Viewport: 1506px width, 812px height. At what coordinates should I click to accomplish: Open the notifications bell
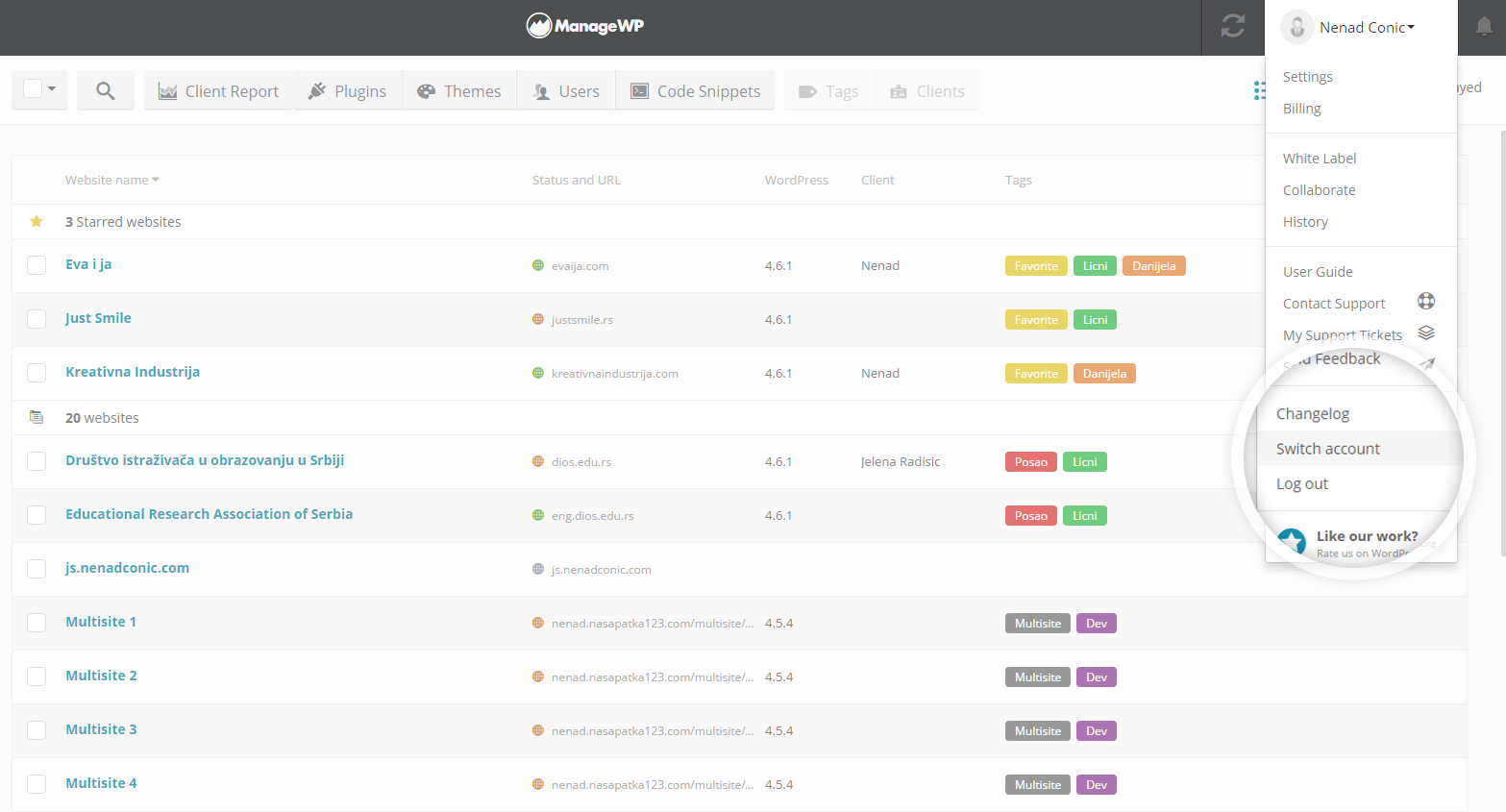pos(1483,27)
